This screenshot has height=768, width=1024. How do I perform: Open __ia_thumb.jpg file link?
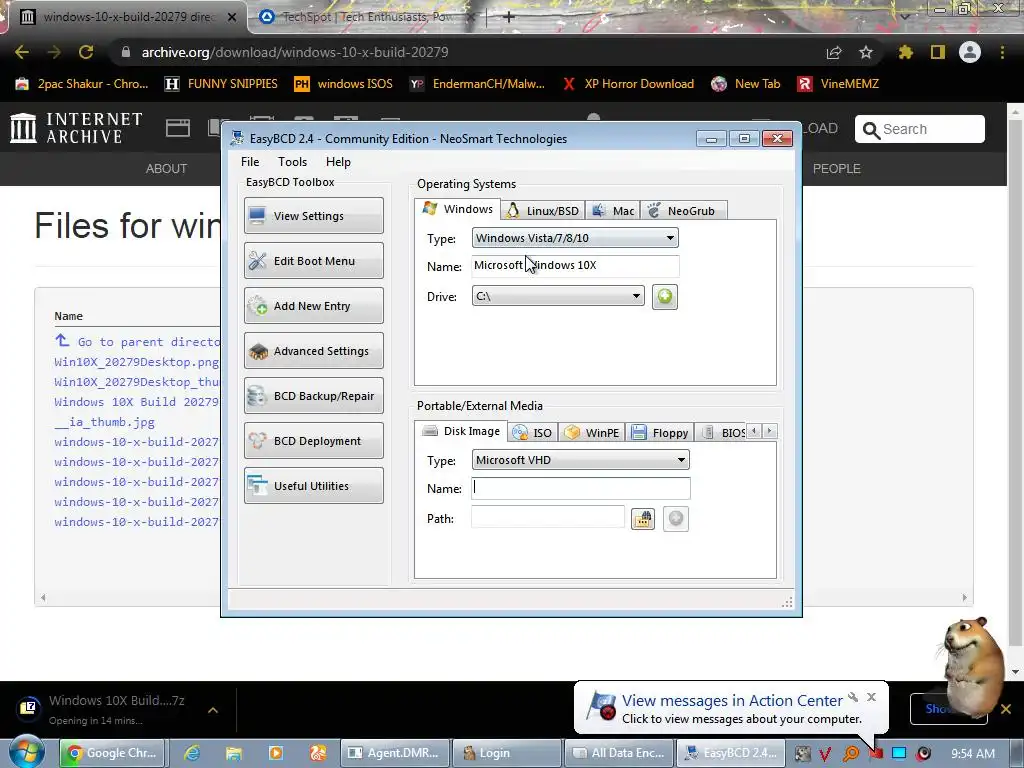pyautogui.click(x=104, y=422)
